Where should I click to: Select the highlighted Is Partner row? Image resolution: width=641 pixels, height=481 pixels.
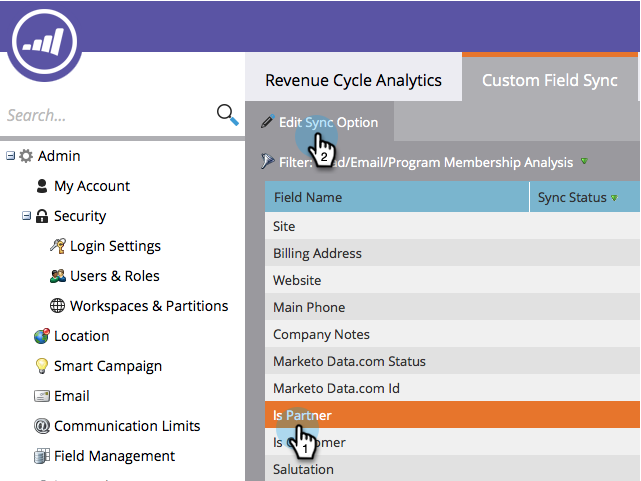point(452,415)
